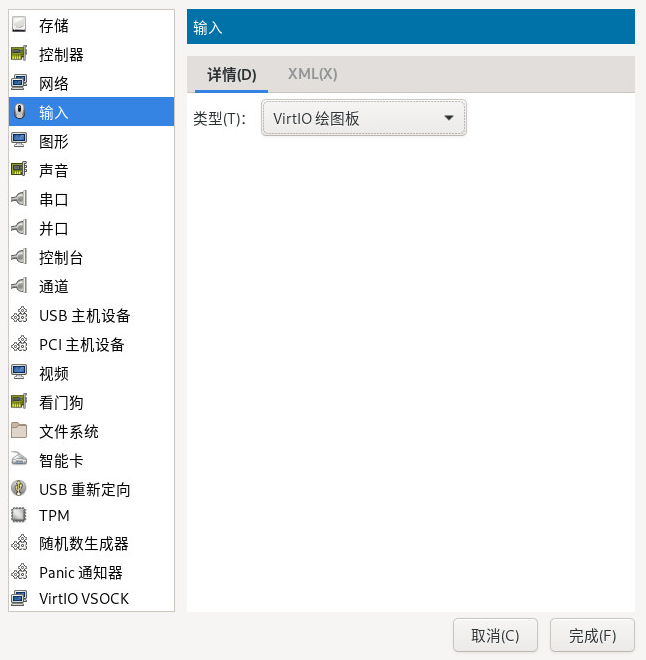Screen dimensions: 646x660
Task: Click the 取消(C) button
Action: (495, 635)
